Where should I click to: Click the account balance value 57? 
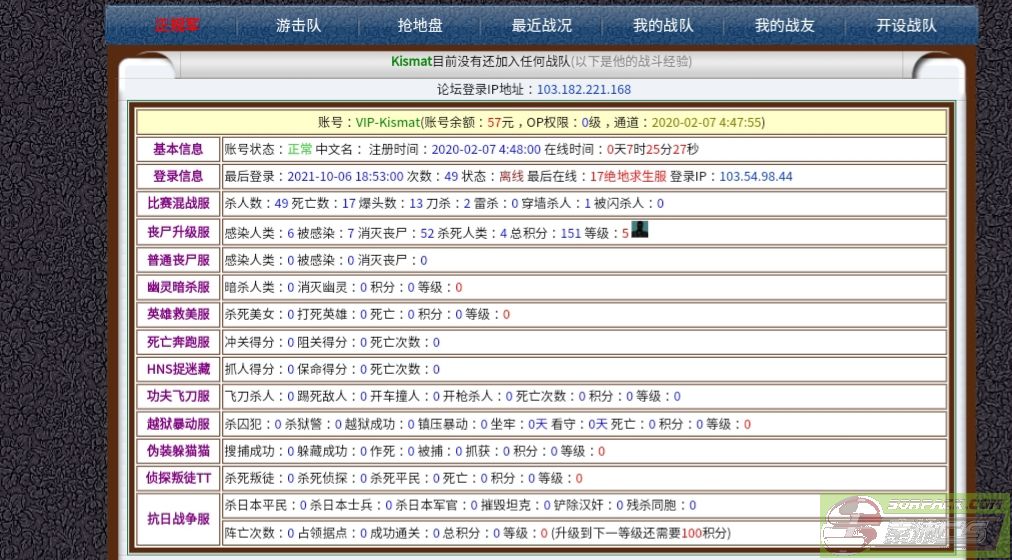[494, 123]
